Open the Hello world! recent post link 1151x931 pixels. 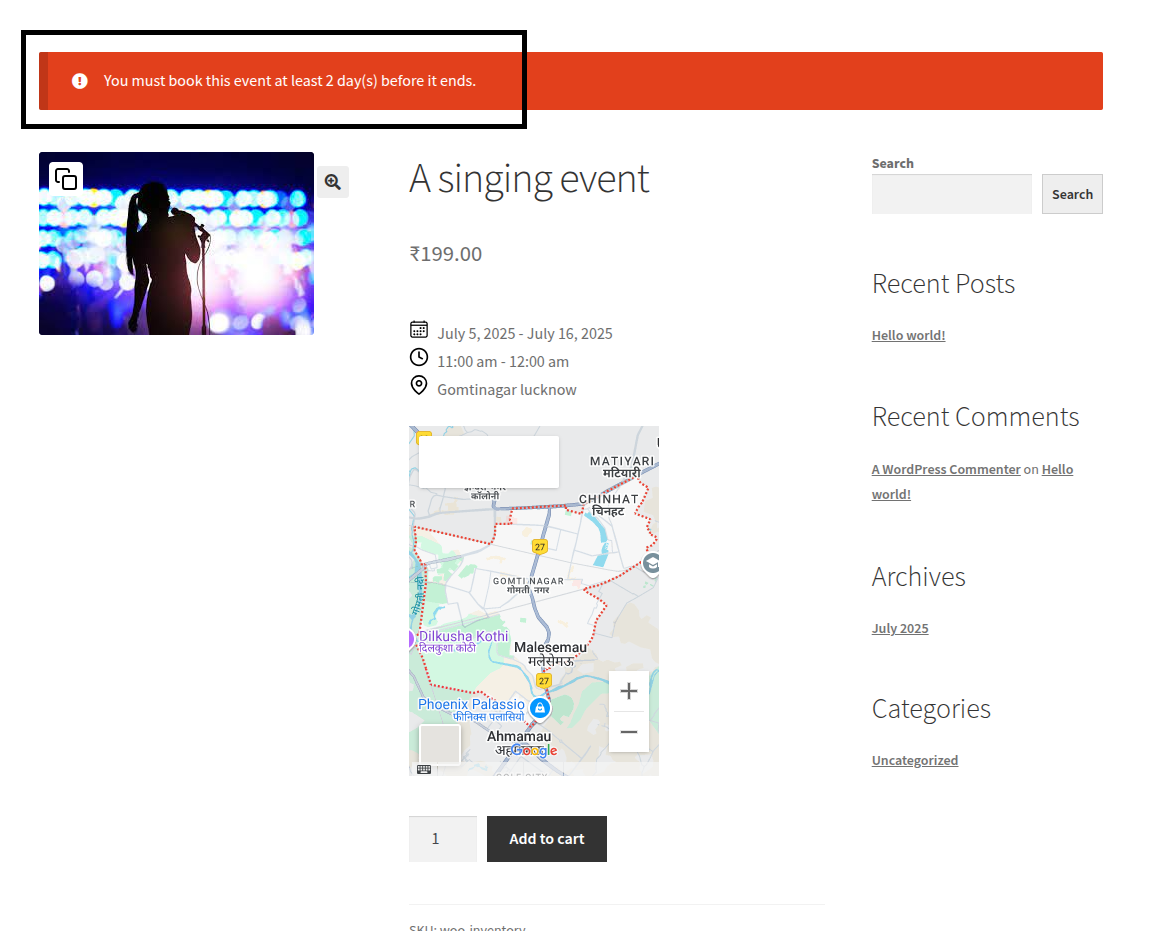[x=908, y=336]
